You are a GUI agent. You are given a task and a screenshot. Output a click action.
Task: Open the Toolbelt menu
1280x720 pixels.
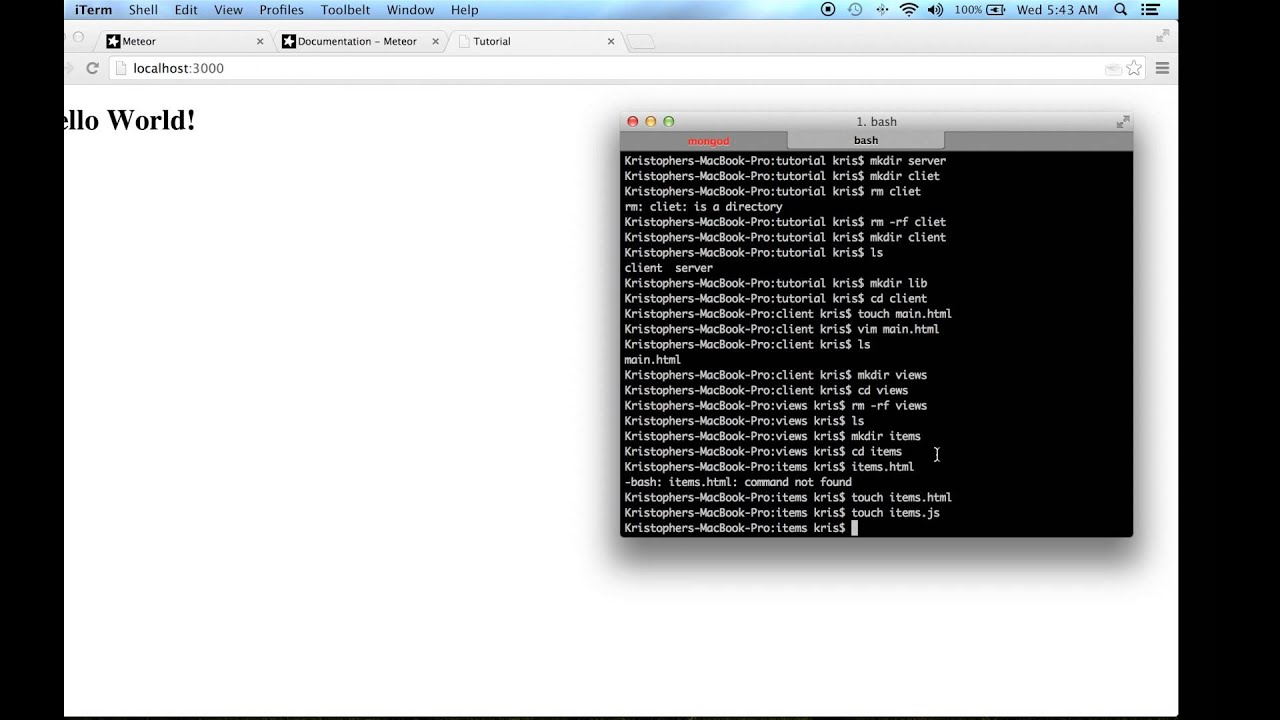[345, 10]
